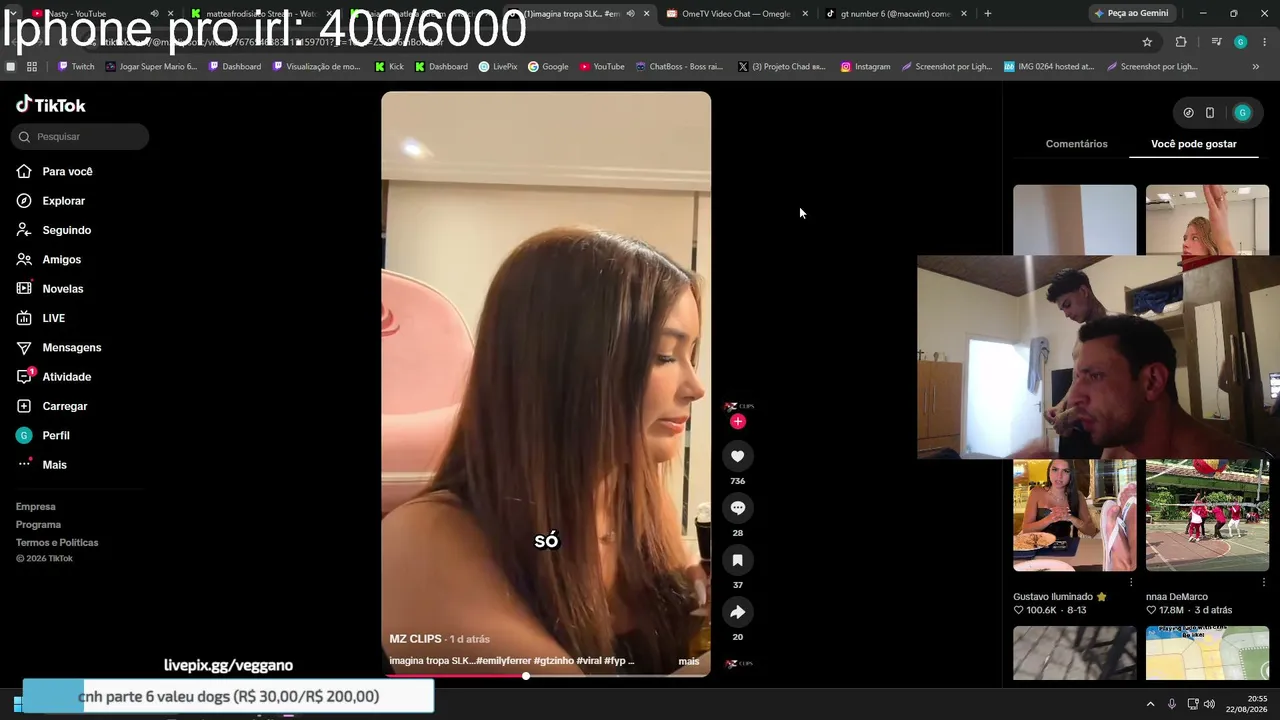Open Chrome profile avatar in toolbar

(1240, 42)
